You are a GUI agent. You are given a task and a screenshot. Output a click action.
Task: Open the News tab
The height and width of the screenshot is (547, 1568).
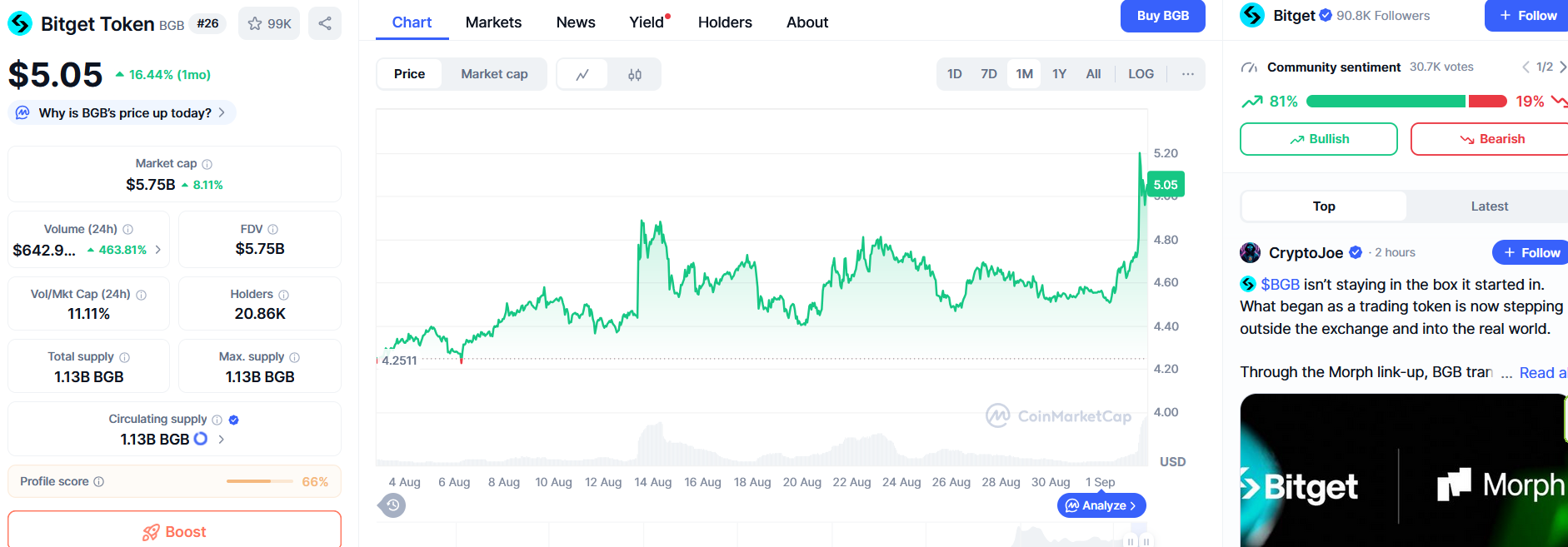coord(576,22)
